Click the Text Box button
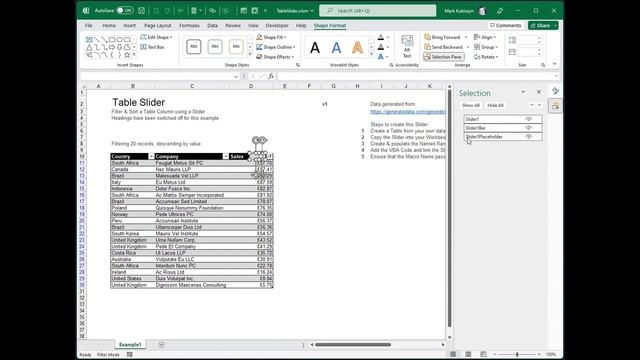 (152, 47)
